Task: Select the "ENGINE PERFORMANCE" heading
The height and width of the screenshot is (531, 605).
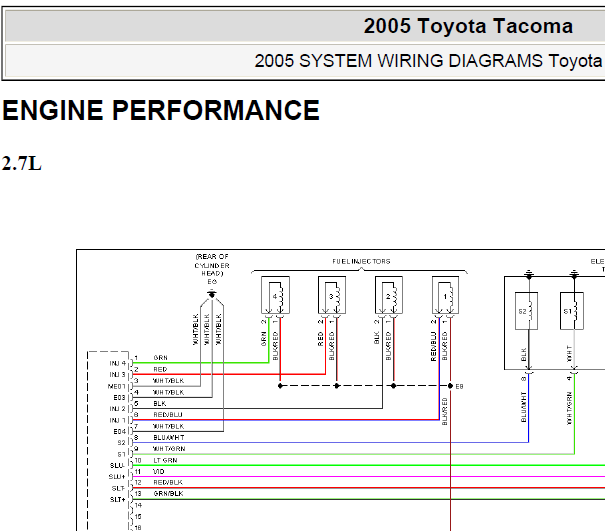Action: 161,110
